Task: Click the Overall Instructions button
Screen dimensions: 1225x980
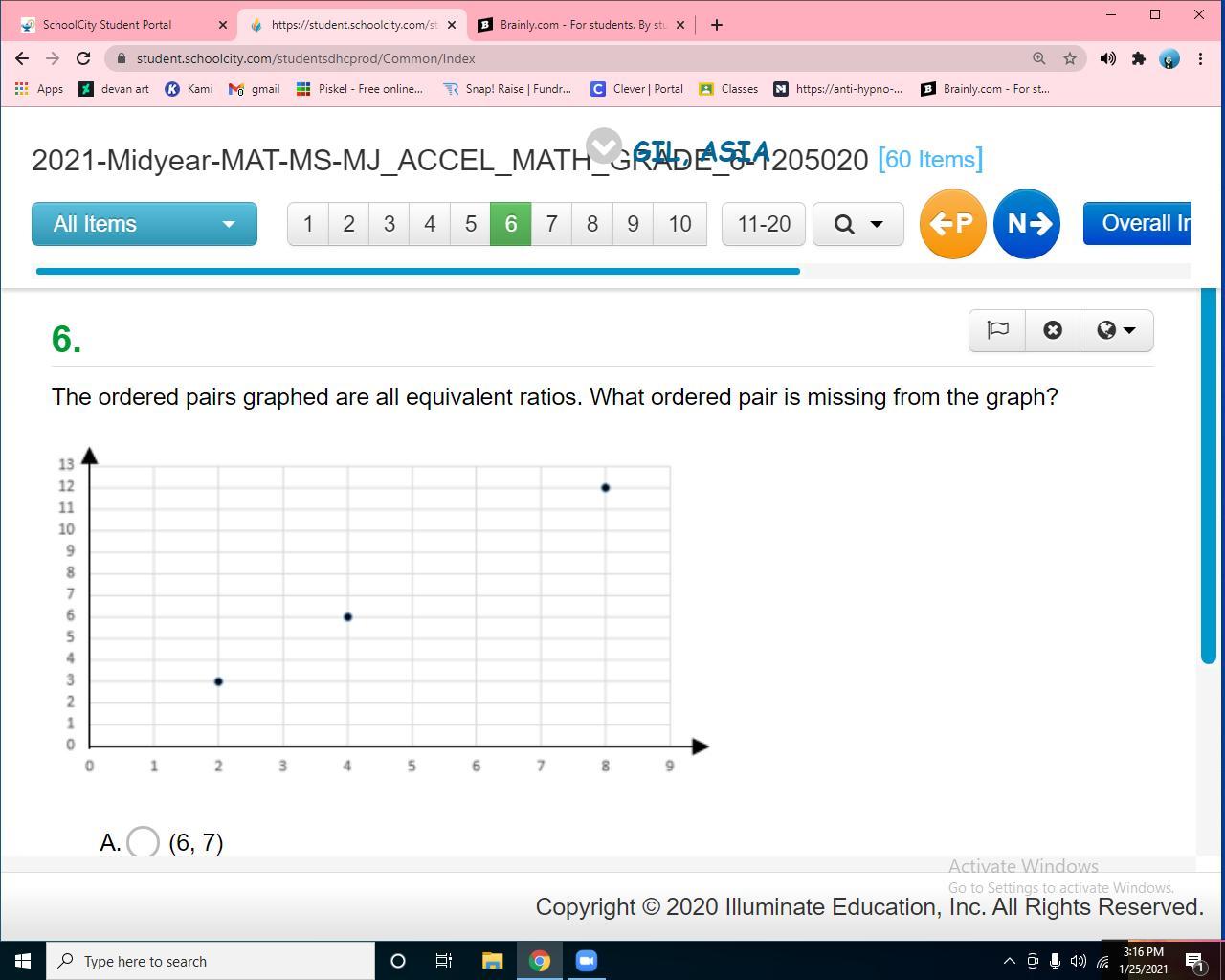Action: pos(1137,224)
